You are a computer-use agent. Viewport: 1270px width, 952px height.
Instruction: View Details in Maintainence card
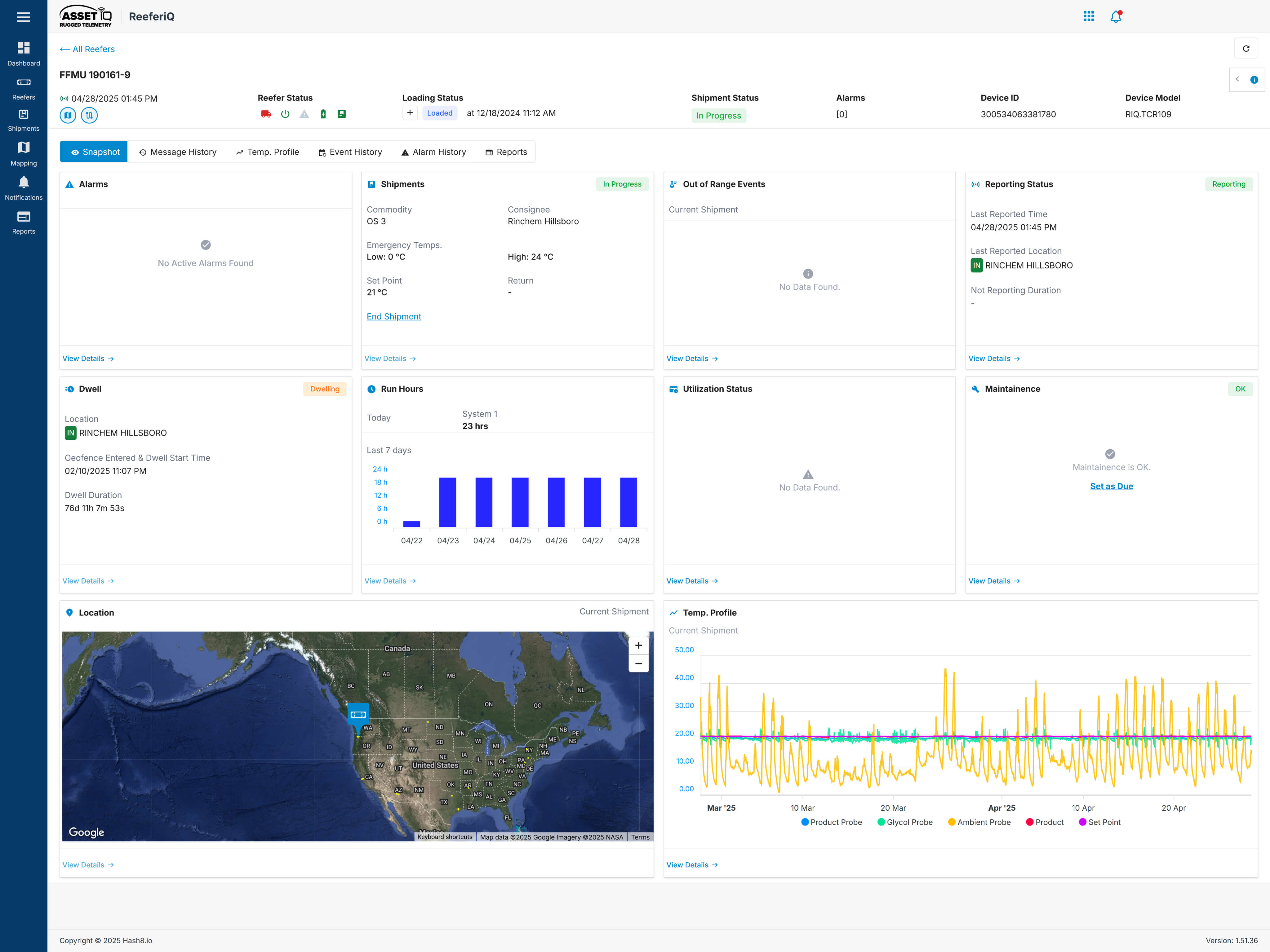[994, 581]
